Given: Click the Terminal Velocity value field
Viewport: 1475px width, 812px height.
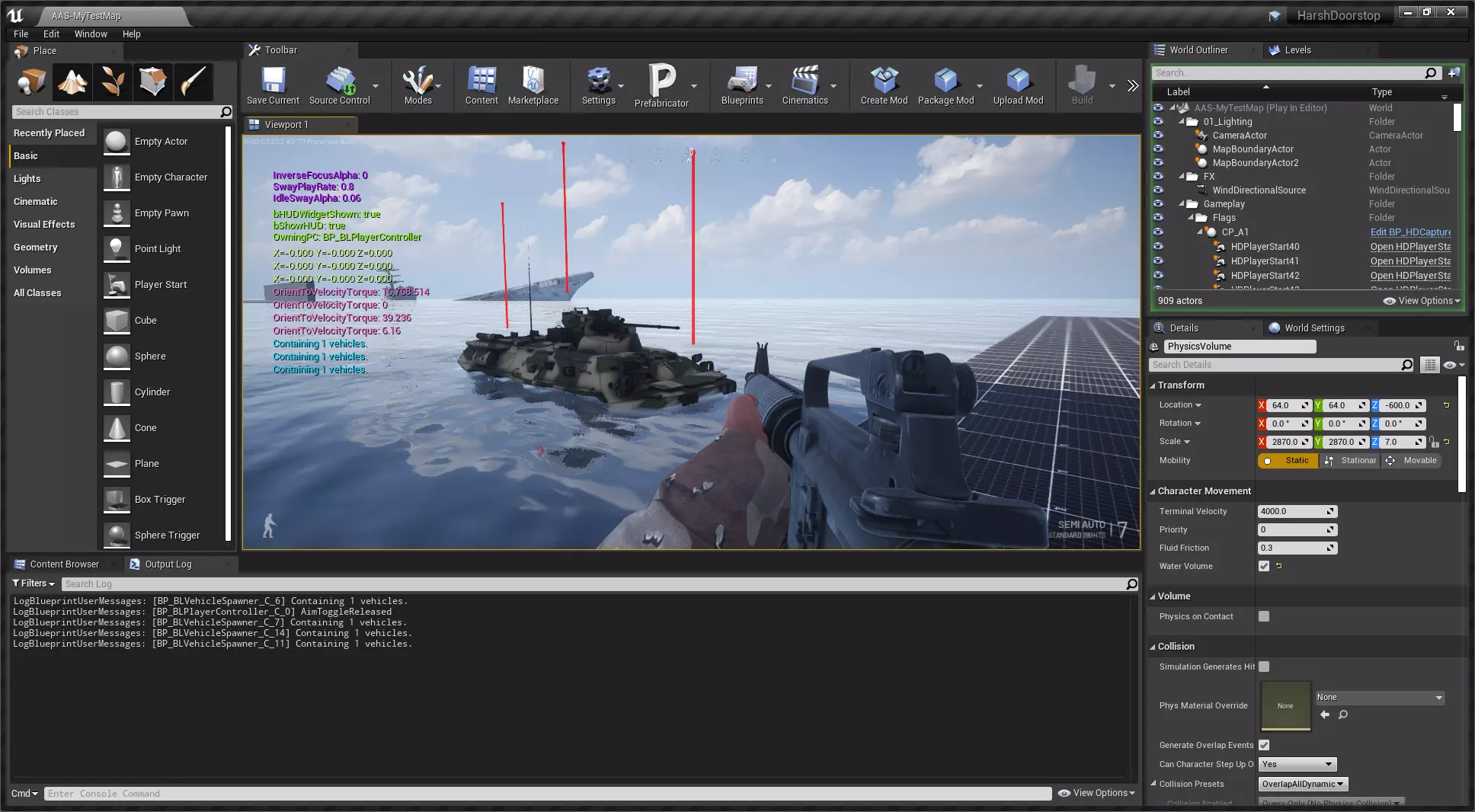Looking at the screenshot, I should click(x=1297, y=511).
